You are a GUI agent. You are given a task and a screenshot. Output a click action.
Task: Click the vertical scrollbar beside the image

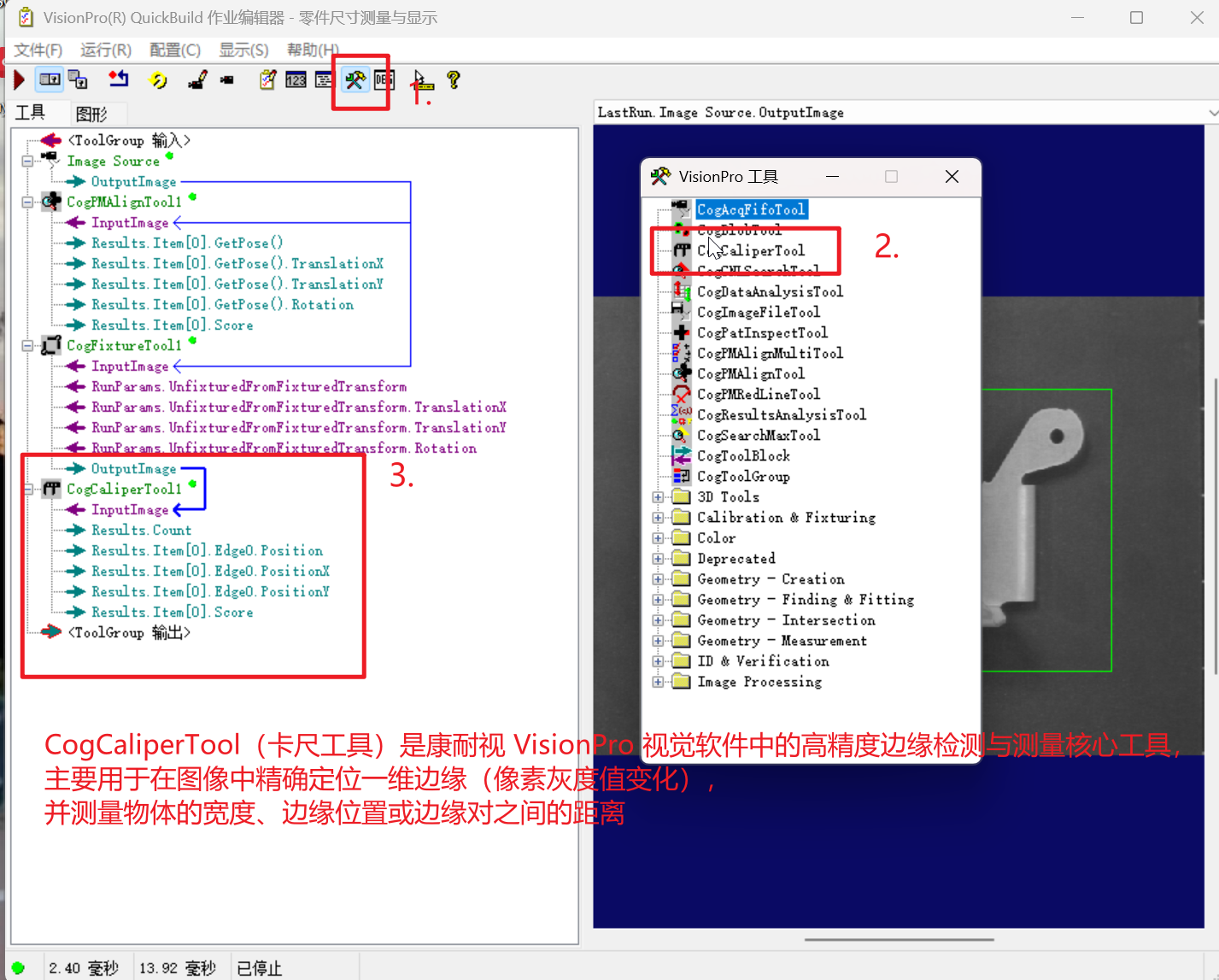pos(1215,525)
